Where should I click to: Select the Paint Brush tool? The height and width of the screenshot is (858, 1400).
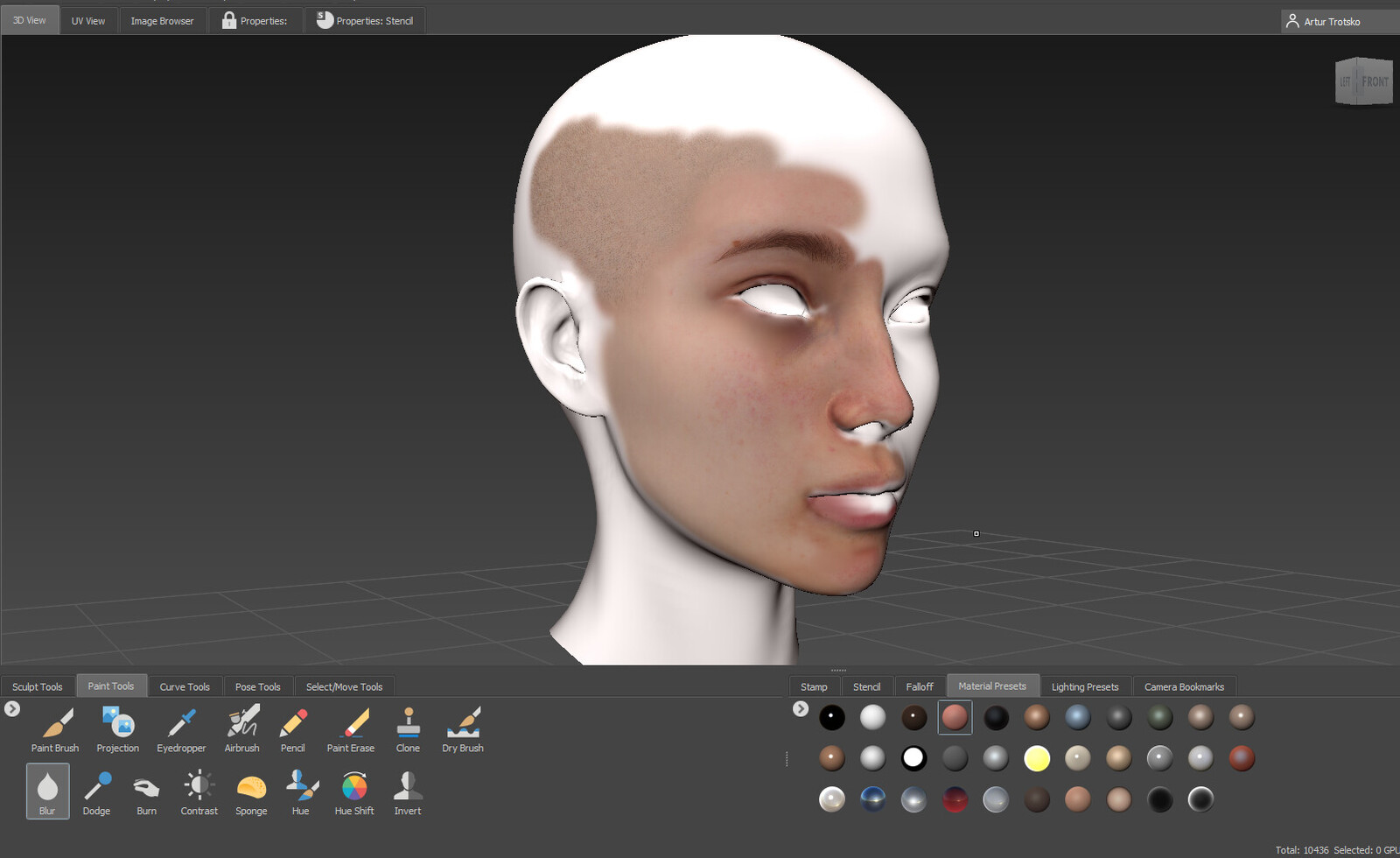click(55, 729)
